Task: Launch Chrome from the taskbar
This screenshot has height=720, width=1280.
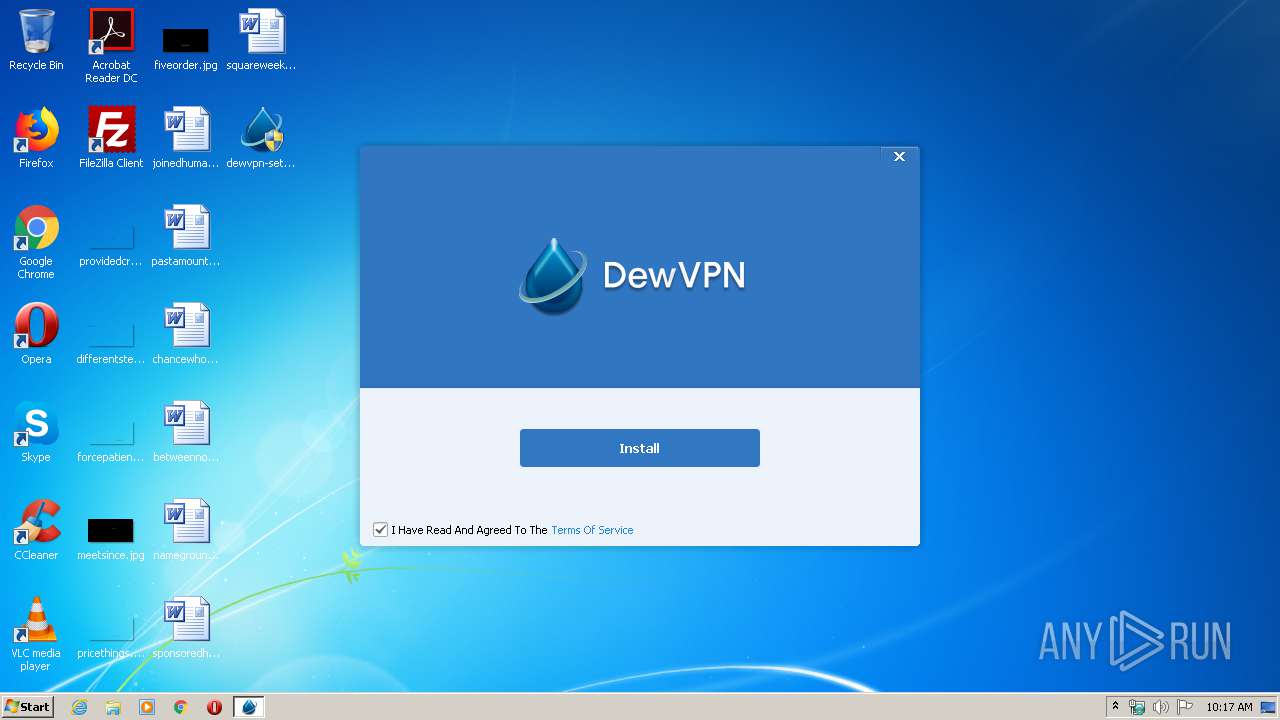Action: point(181,707)
